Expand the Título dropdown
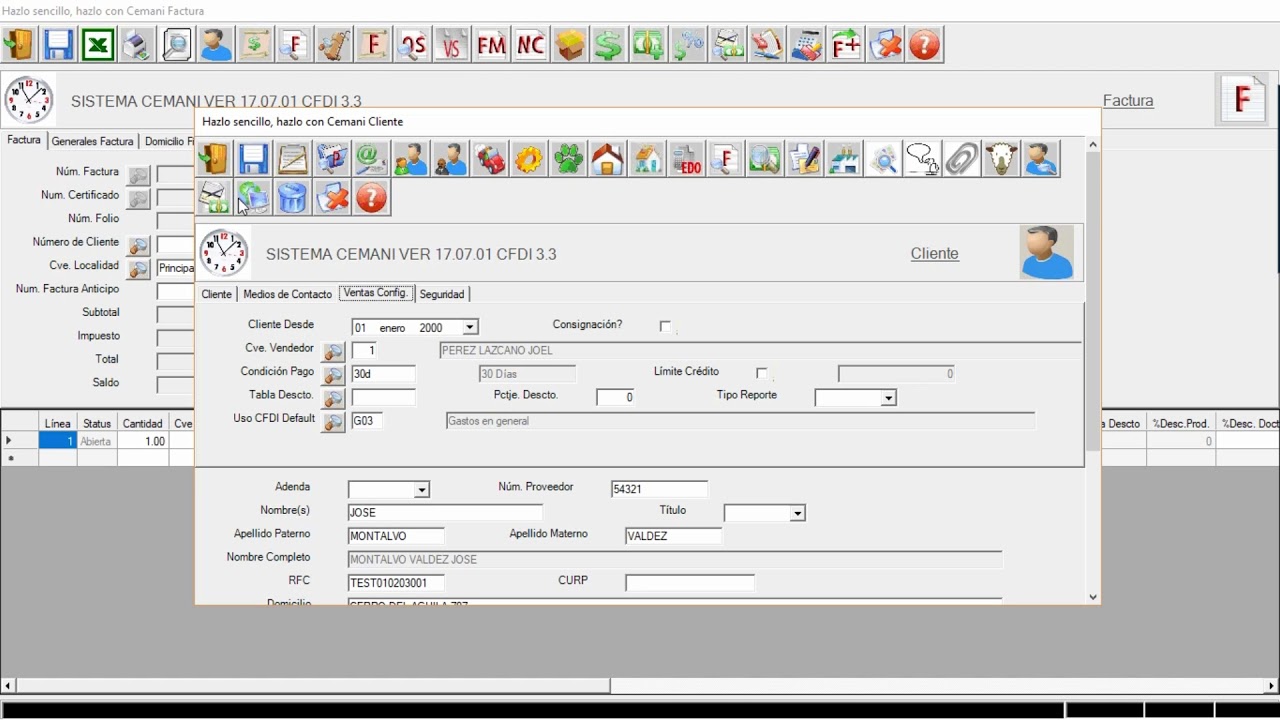 pos(797,513)
